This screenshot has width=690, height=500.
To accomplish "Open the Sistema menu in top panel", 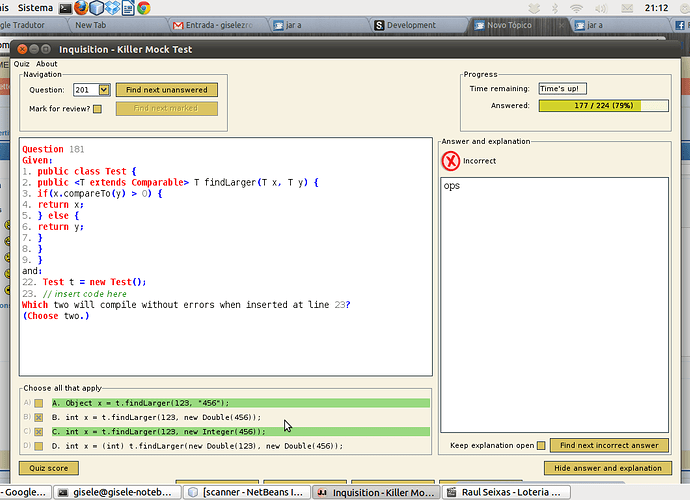I will (x=35, y=7).
